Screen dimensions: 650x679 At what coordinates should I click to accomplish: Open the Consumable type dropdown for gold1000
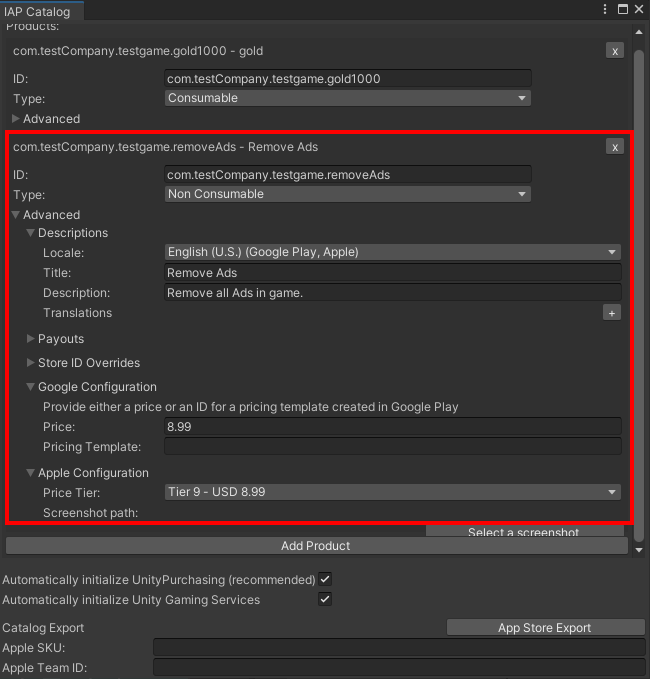tap(348, 98)
